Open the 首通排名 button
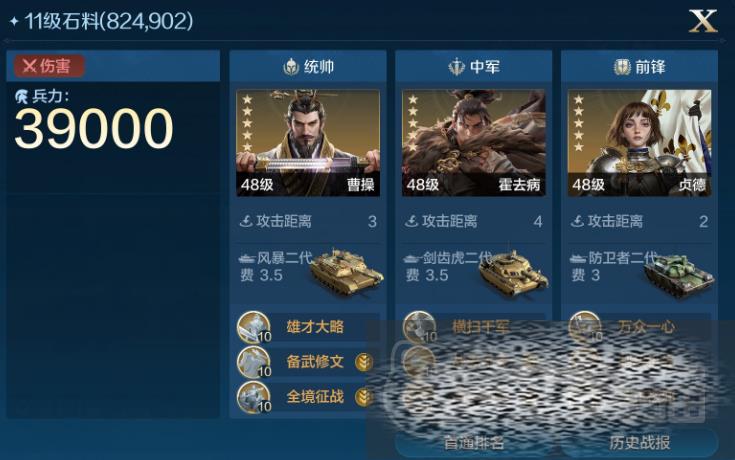 point(474,442)
